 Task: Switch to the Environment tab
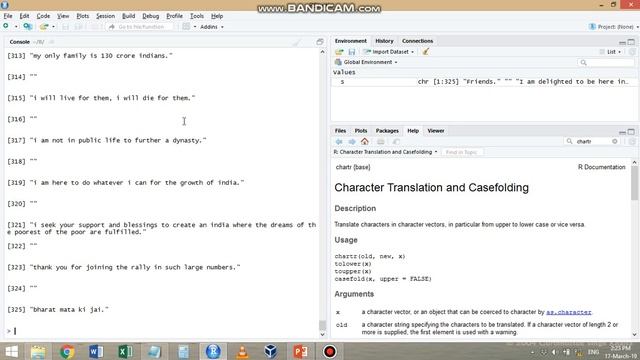[x=351, y=41]
